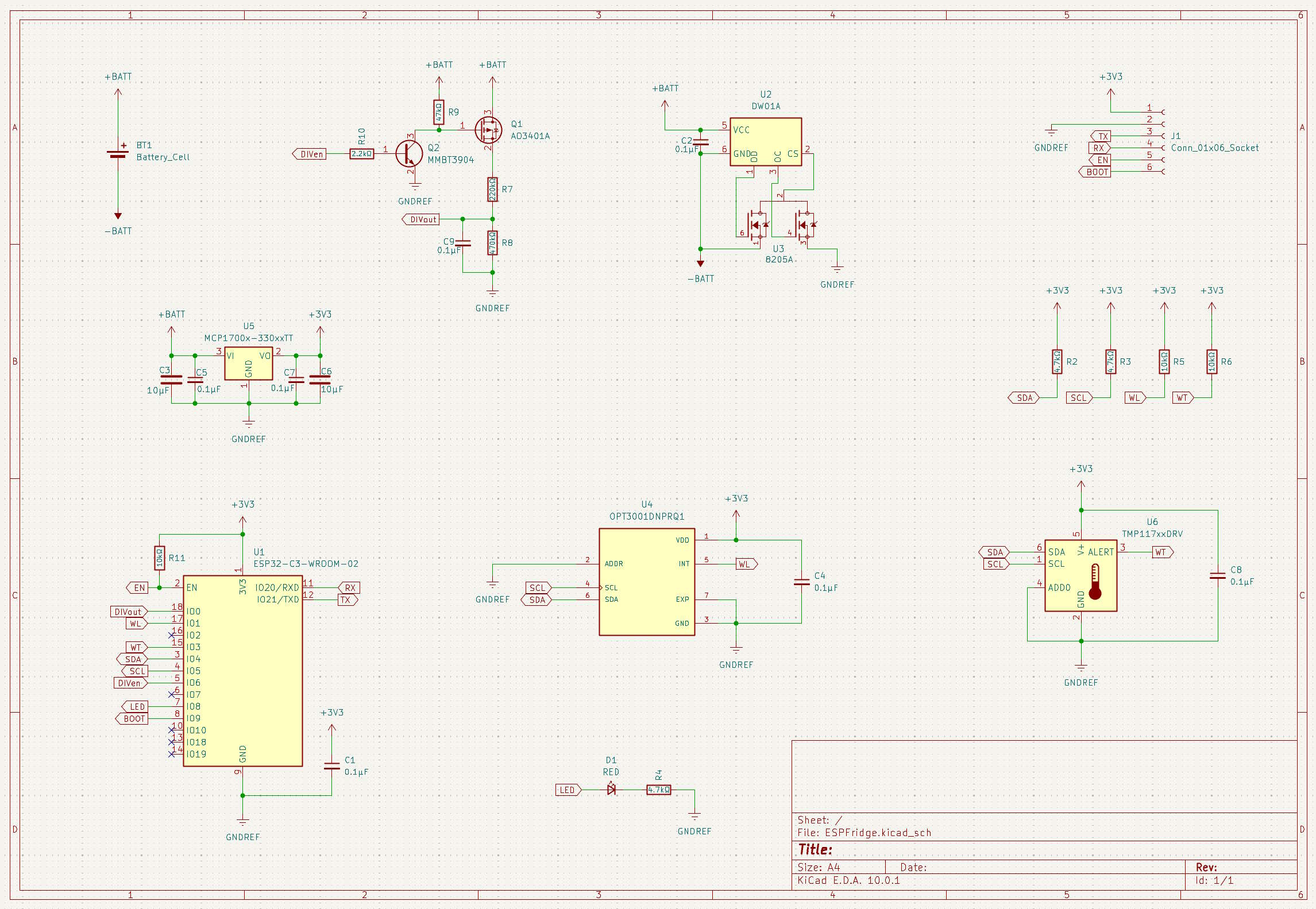This screenshot has width=1316, height=909.
Task: Click the C6 10µF output capacitor
Action: 320,380
